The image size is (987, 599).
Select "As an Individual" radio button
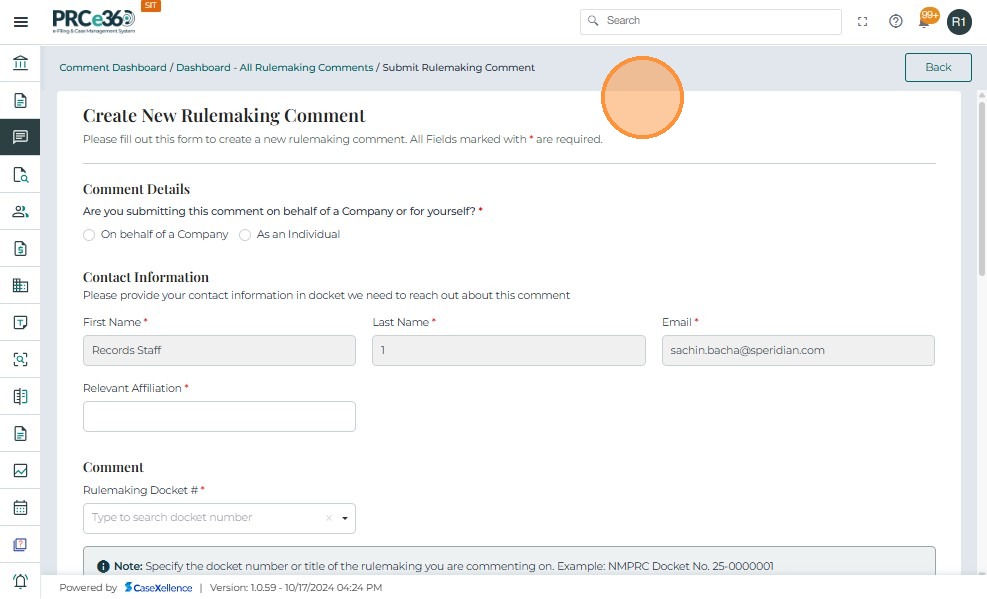point(245,235)
